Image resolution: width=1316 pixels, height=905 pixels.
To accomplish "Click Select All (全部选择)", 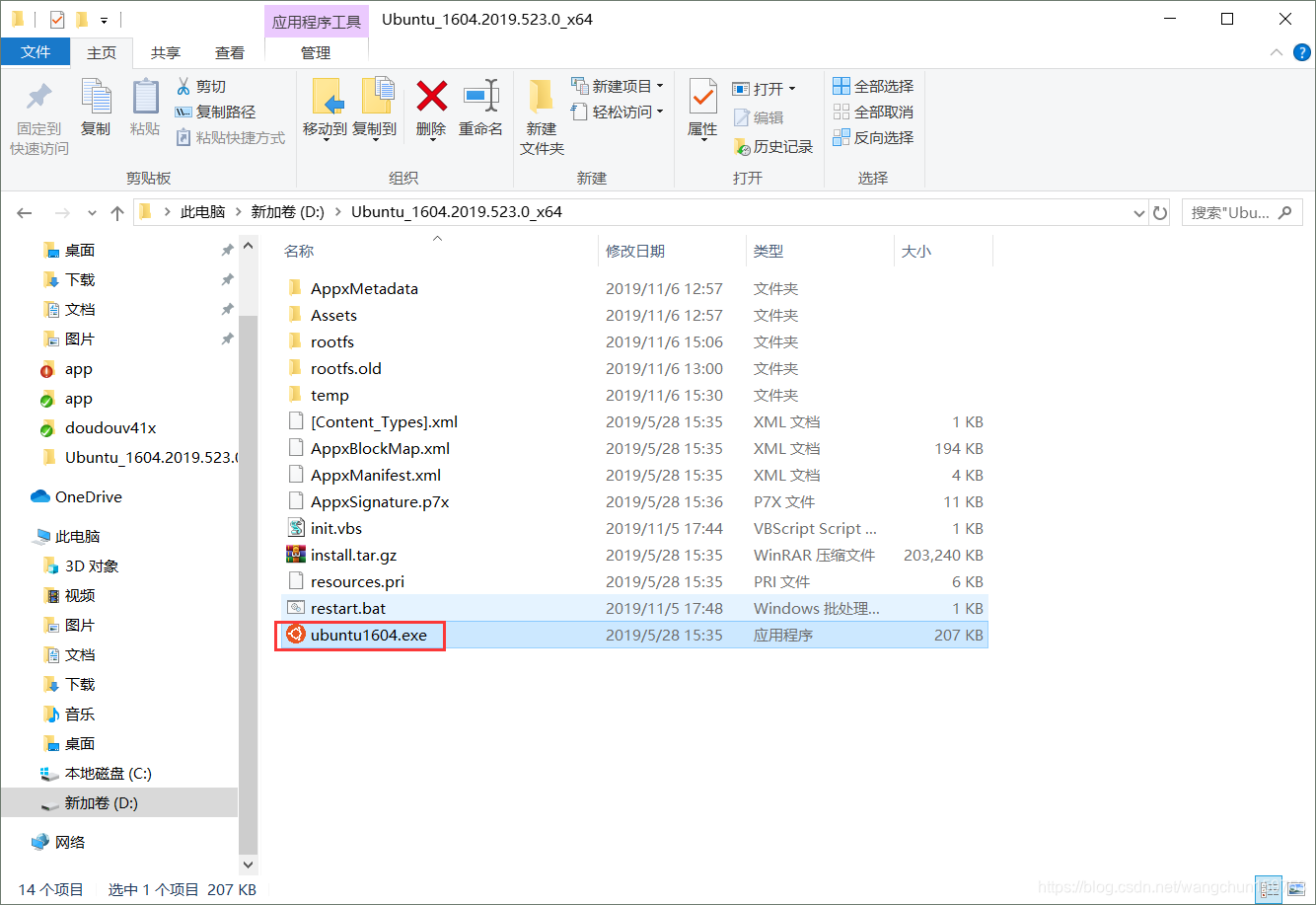I will click(x=873, y=87).
